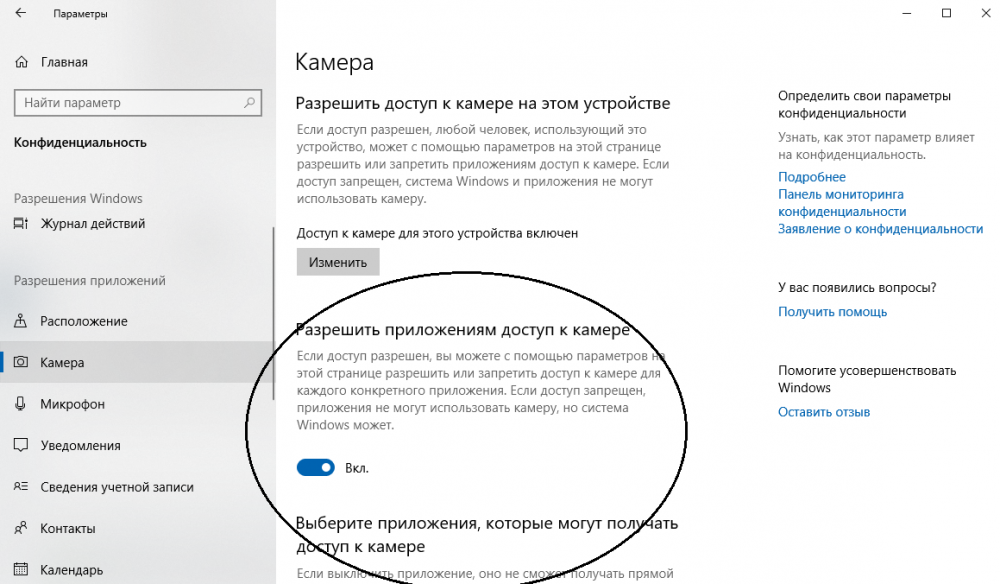Screen dimensions: 1000x584
Task: Click the Изменить button
Action: (x=338, y=262)
